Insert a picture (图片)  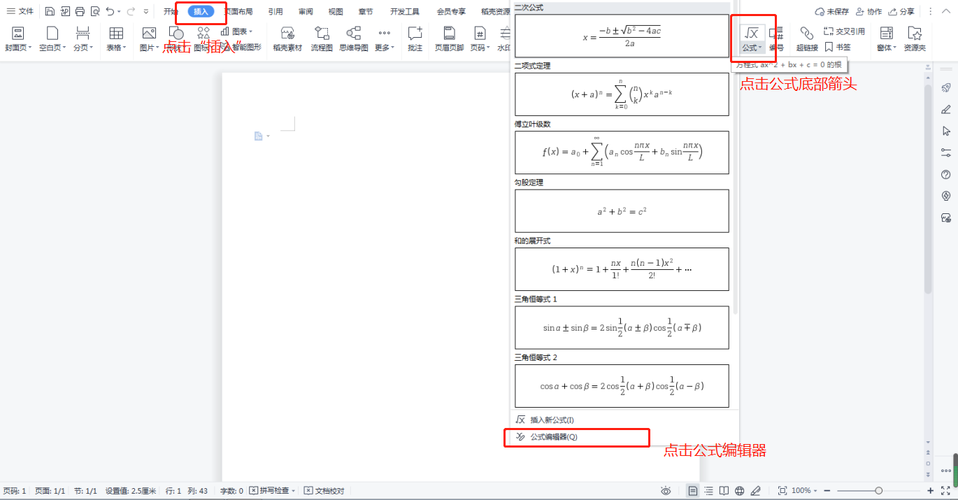(148, 39)
